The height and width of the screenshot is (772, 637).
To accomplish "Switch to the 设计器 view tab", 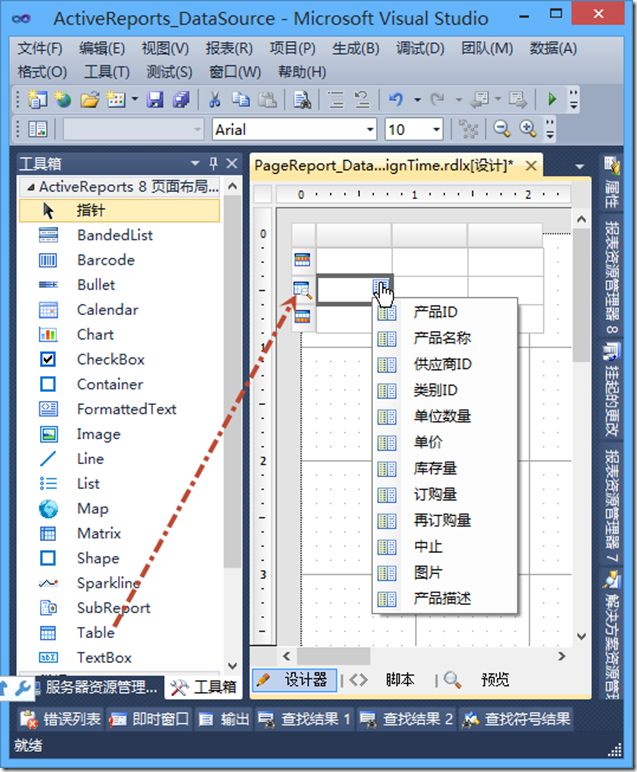I will point(295,680).
